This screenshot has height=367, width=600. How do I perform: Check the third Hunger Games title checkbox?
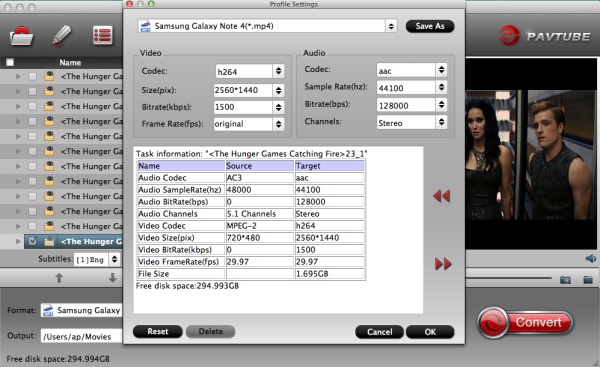(x=33, y=106)
